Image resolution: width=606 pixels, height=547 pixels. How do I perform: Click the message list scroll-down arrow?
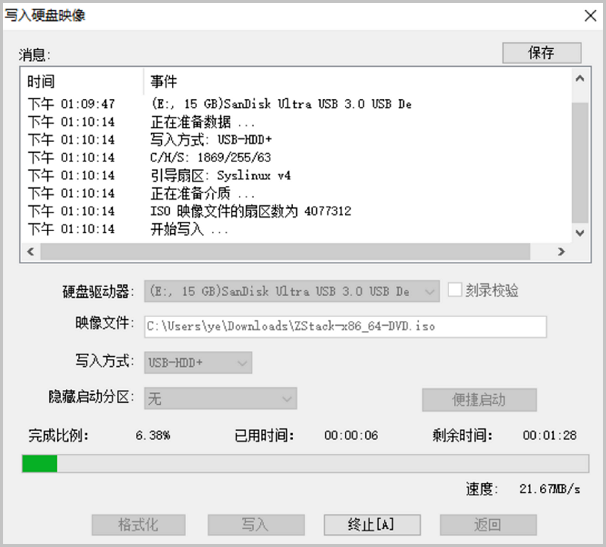(x=580, y=232)
